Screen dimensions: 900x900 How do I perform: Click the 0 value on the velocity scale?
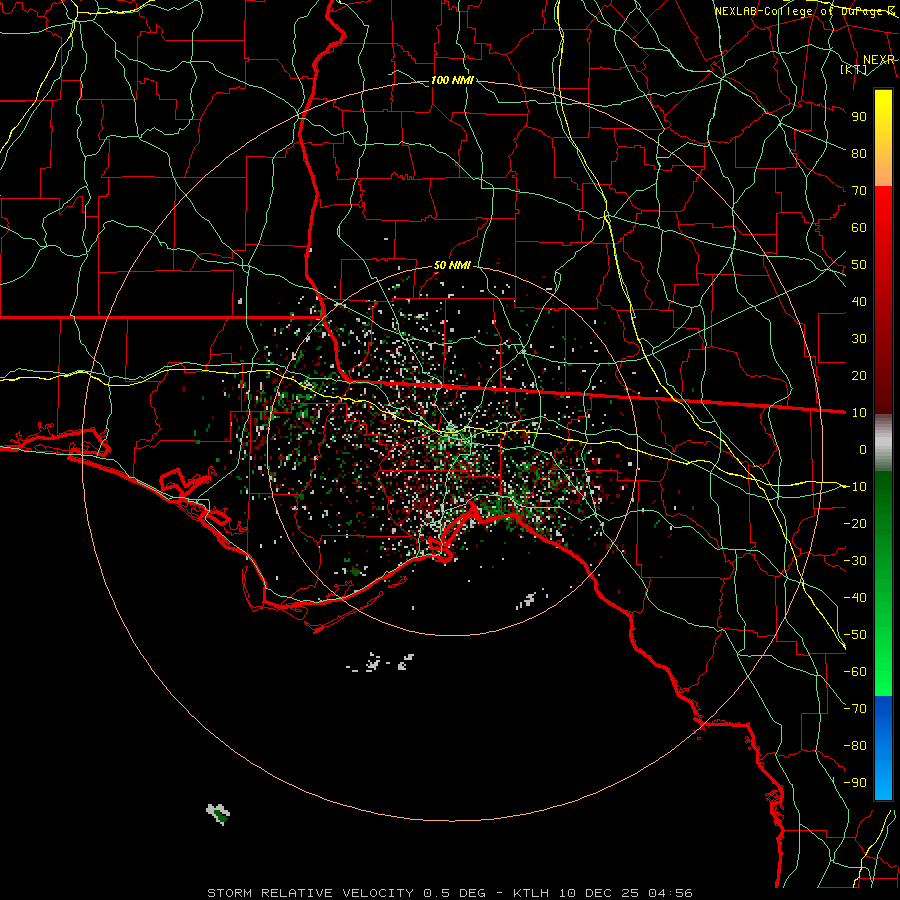point(863,449)
